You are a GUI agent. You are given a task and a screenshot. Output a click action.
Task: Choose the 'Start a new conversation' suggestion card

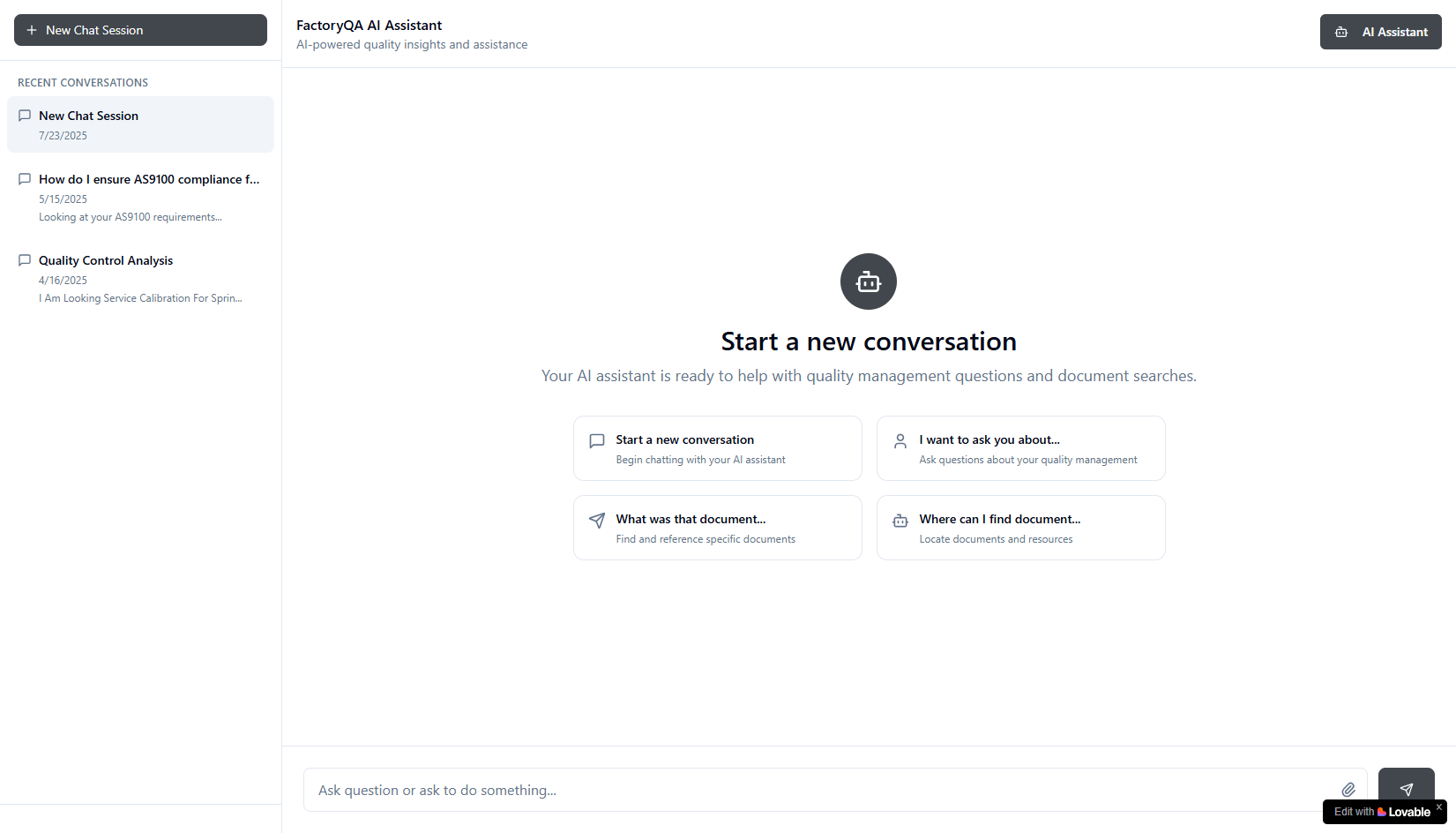718,448
